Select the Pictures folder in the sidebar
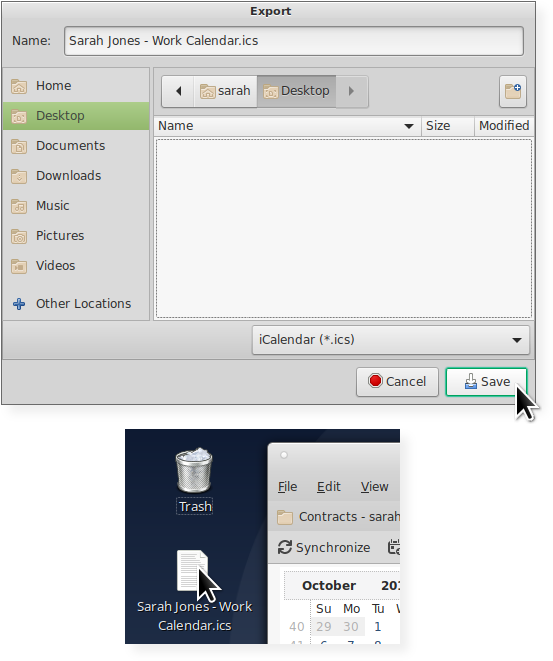Image resolution: width=553 pixels, height=661 pixels. click(x=76, y=236)
